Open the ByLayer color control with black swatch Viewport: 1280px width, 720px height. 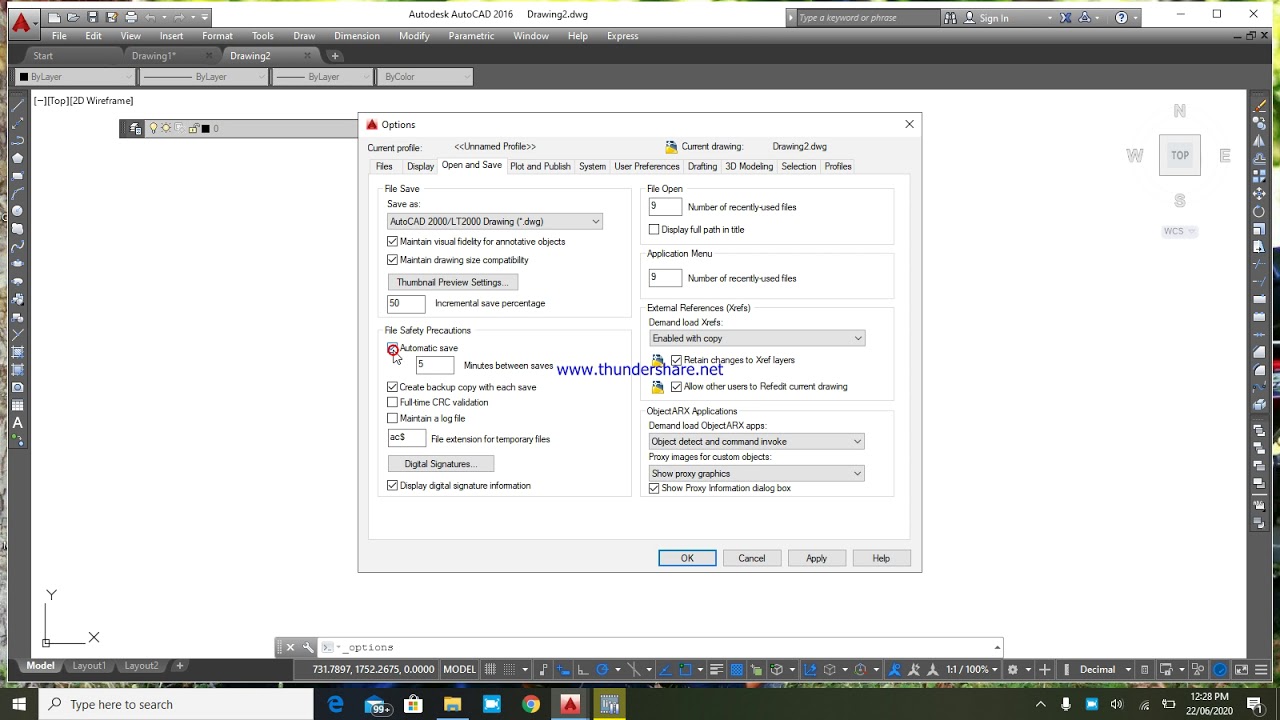[75, 77]
